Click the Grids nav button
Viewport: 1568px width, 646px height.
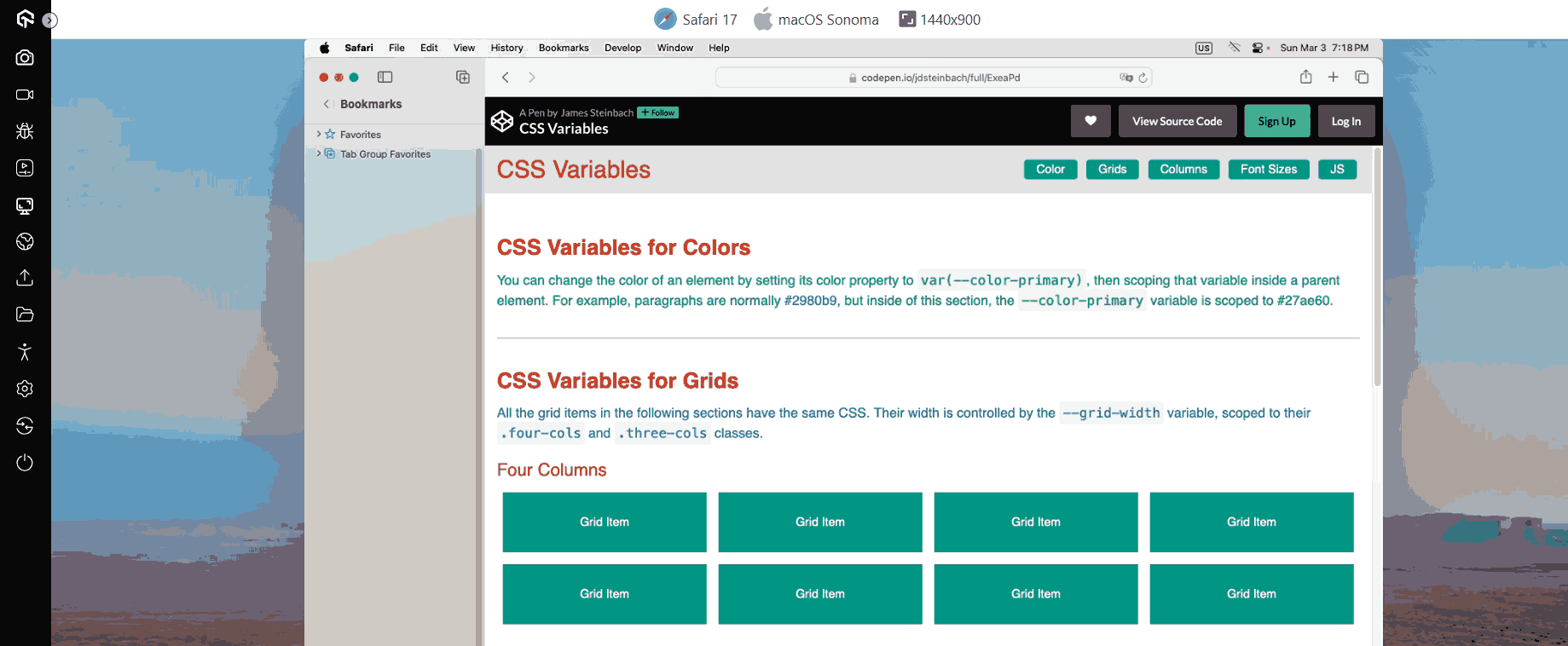[1113, 170]
